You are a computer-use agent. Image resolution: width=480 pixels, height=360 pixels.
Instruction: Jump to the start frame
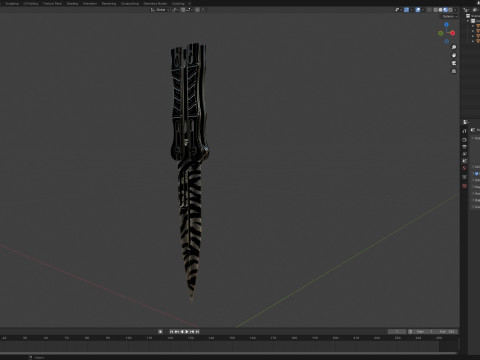pyautogui.click(x=172, y=332)
